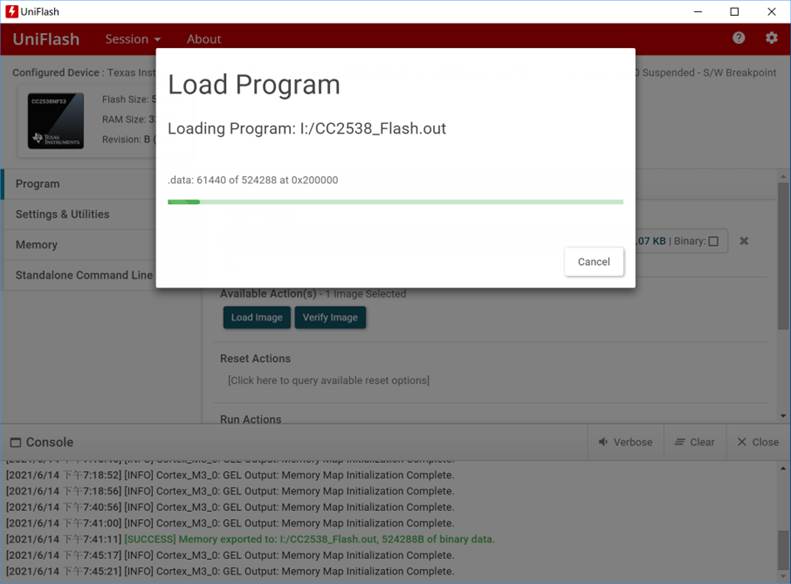791x584 pixels.
Task: Toggle Verbose console output
Action: (x=625, y=442)
